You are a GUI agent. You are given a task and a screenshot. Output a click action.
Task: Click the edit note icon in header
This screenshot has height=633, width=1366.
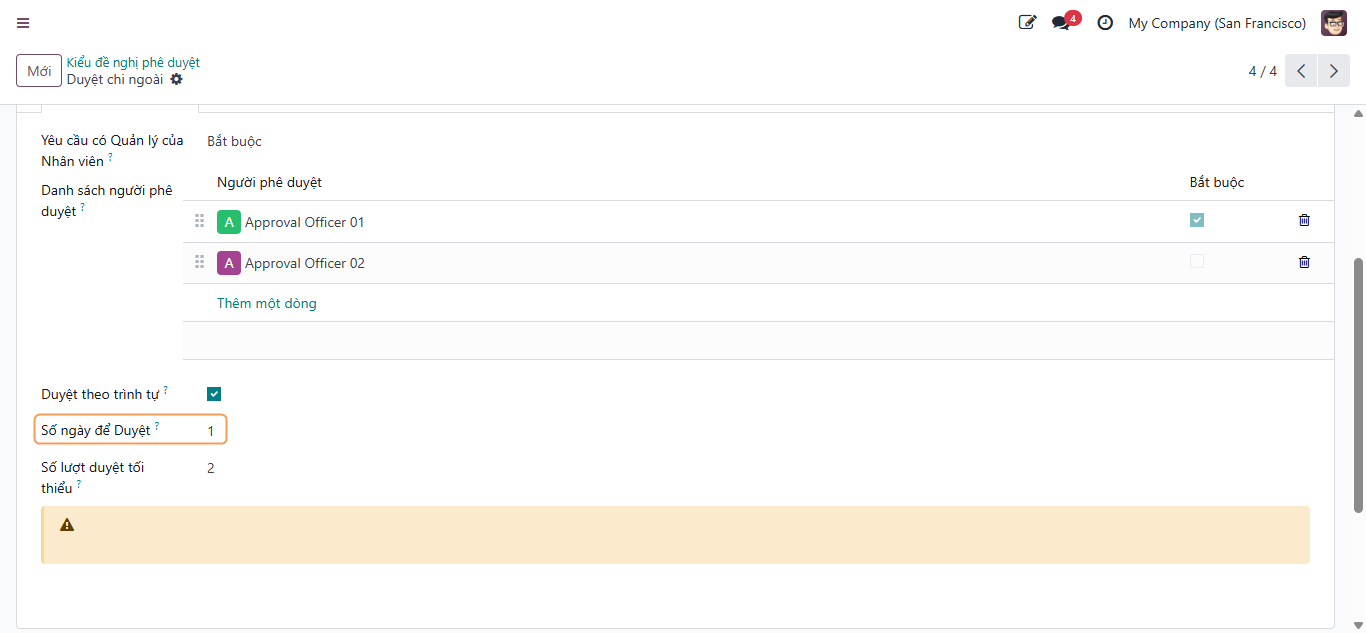coord(1027,22)
